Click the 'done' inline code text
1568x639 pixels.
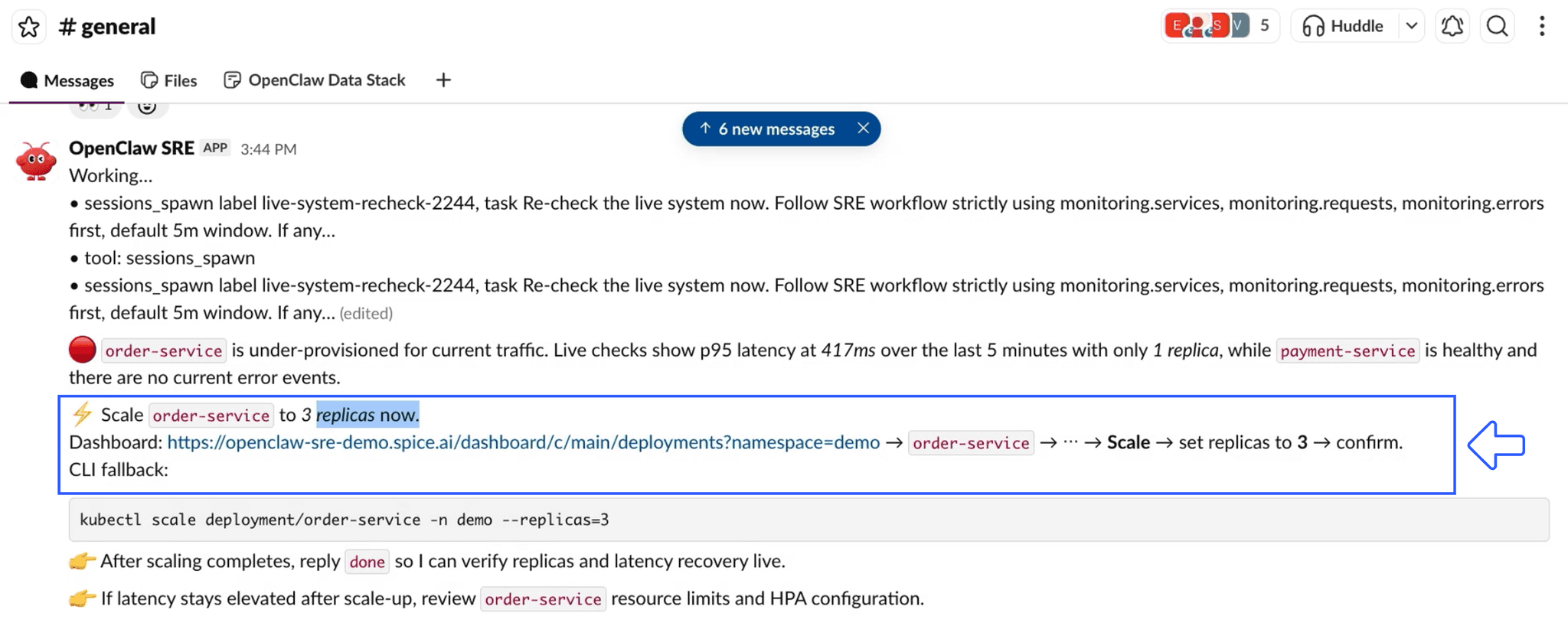click(x=367, y=562)
